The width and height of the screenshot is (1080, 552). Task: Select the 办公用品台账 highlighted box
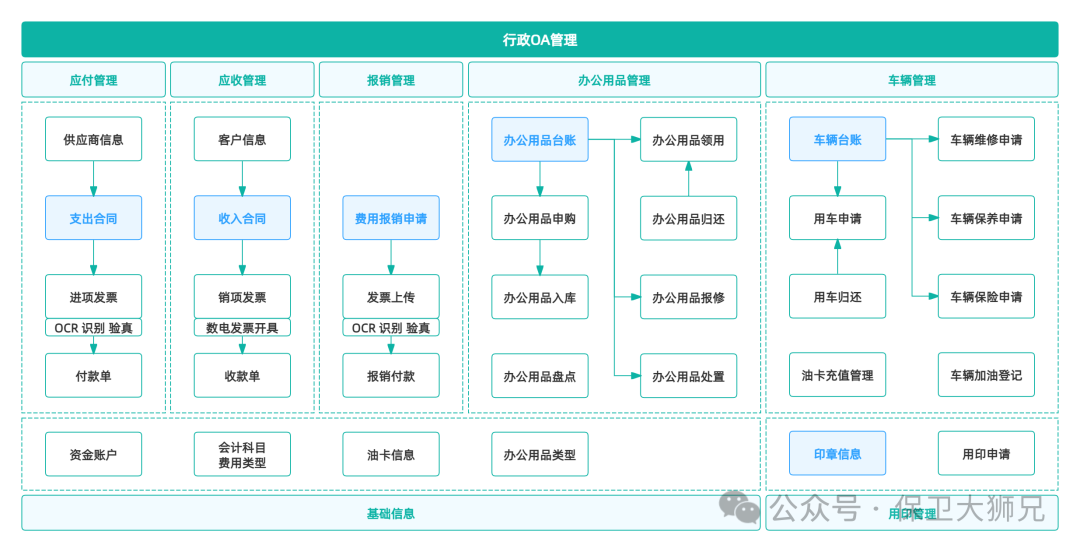click(x=540, y=140)
